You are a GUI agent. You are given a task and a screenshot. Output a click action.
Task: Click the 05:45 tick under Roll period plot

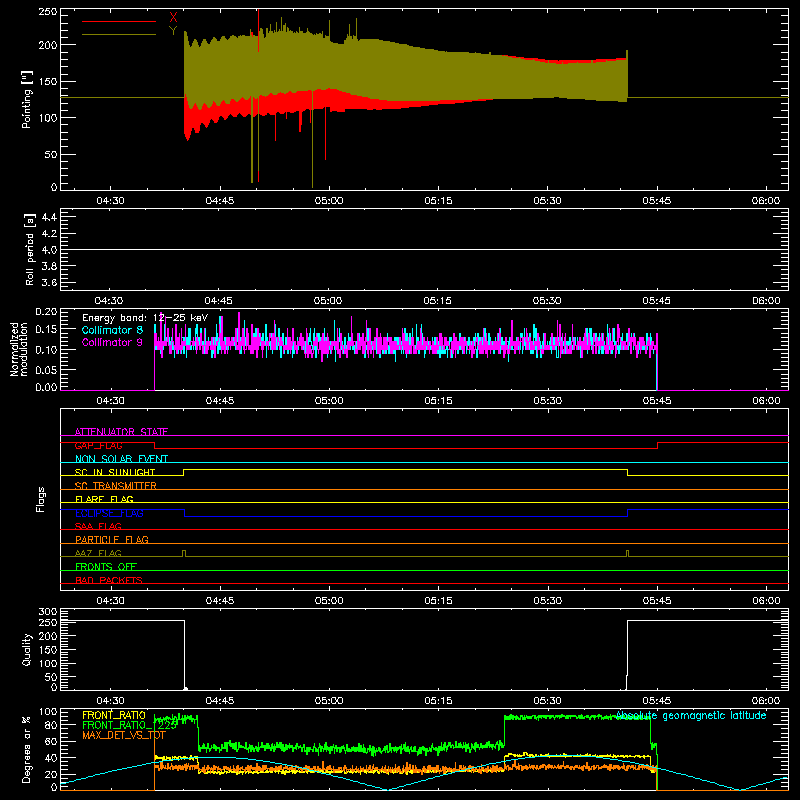656,301
